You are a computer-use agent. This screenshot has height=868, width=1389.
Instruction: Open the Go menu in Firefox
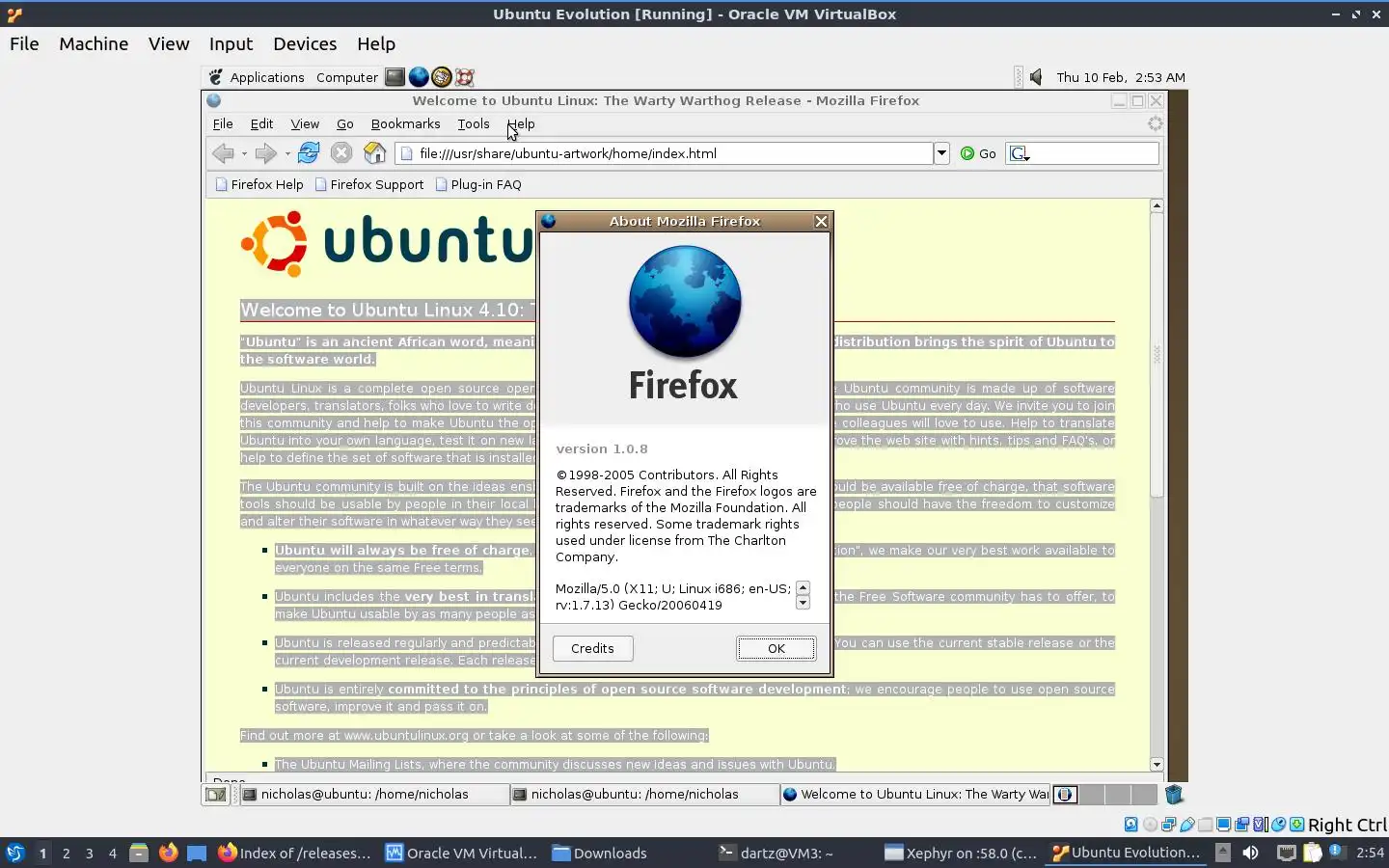coord(345,123)
